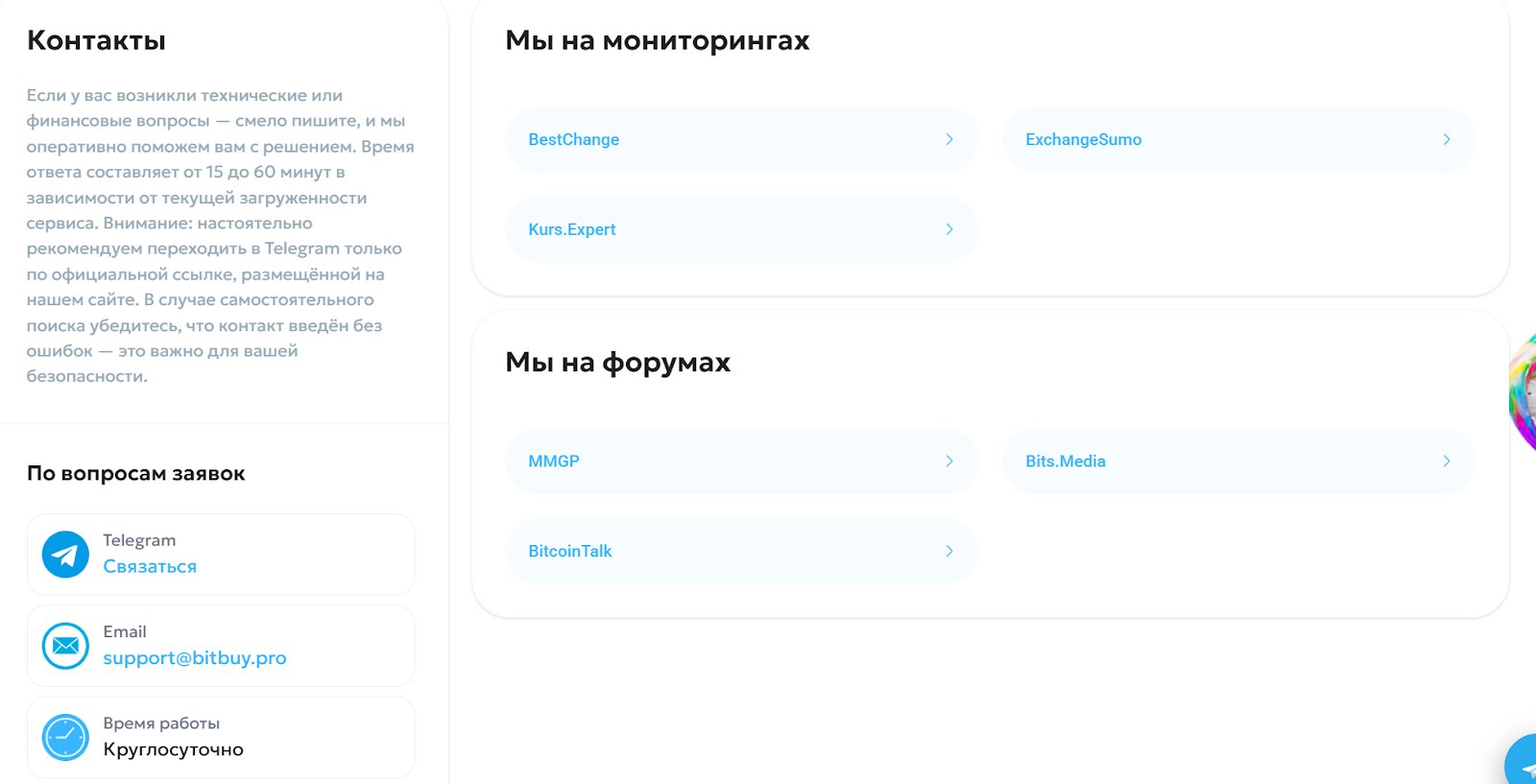
Task: Click the support@bitbuy.pro email link
Action: pos(195,658)
